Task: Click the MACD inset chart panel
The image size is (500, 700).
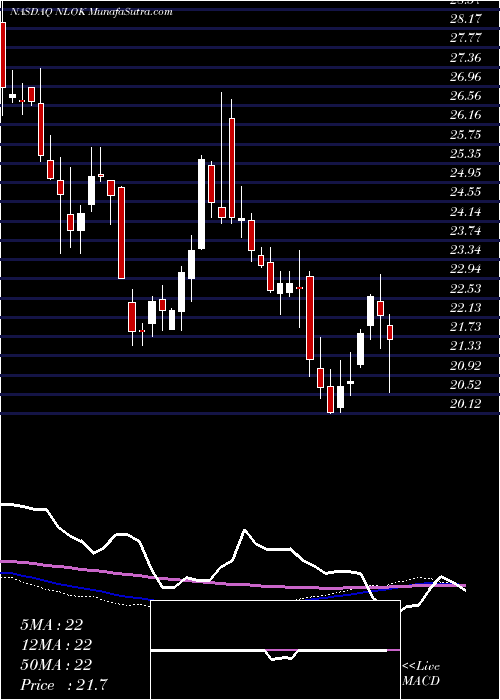Action: click(x=275, y=650)
